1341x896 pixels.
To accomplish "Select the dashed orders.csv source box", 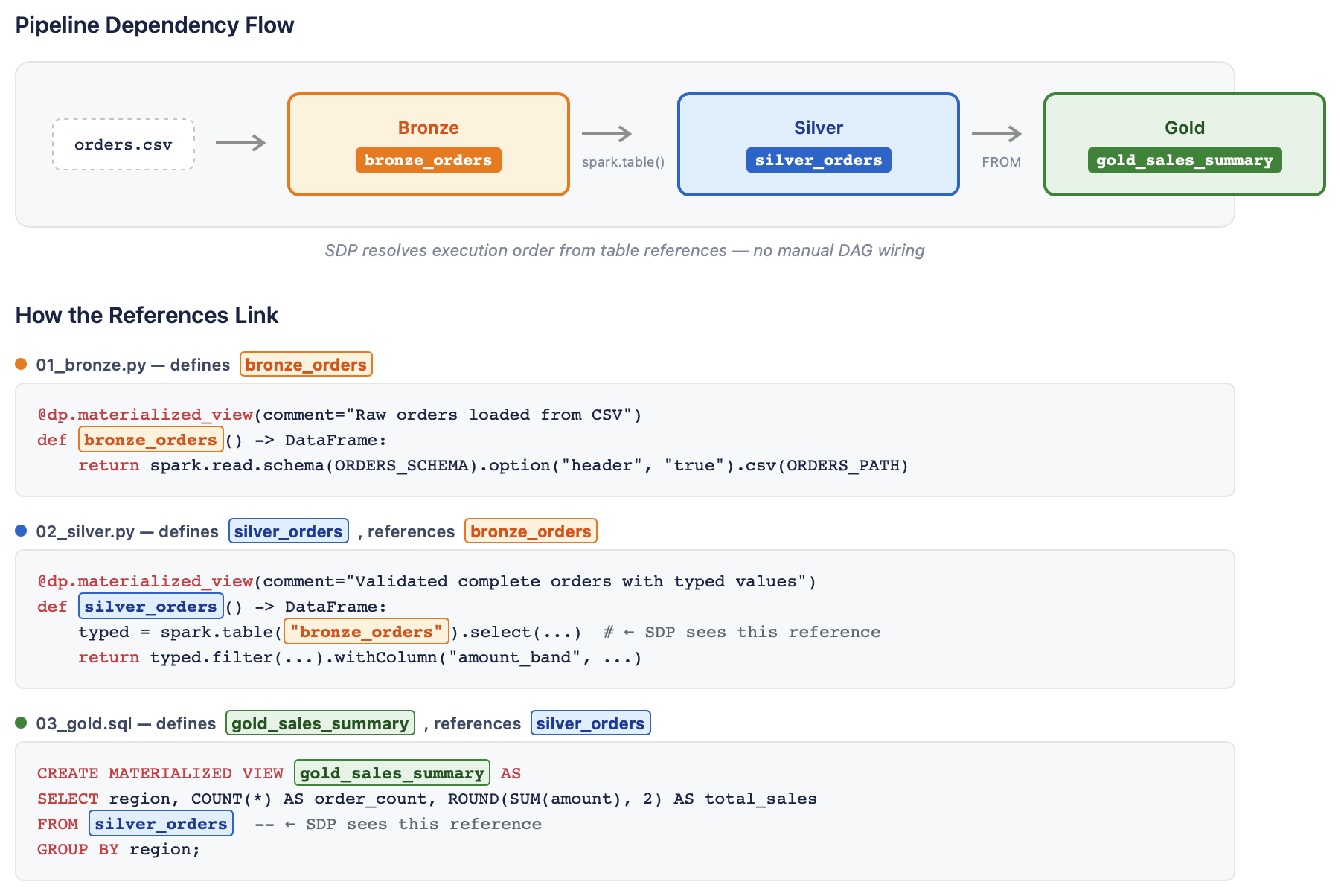I will click(x=124, y=144).
